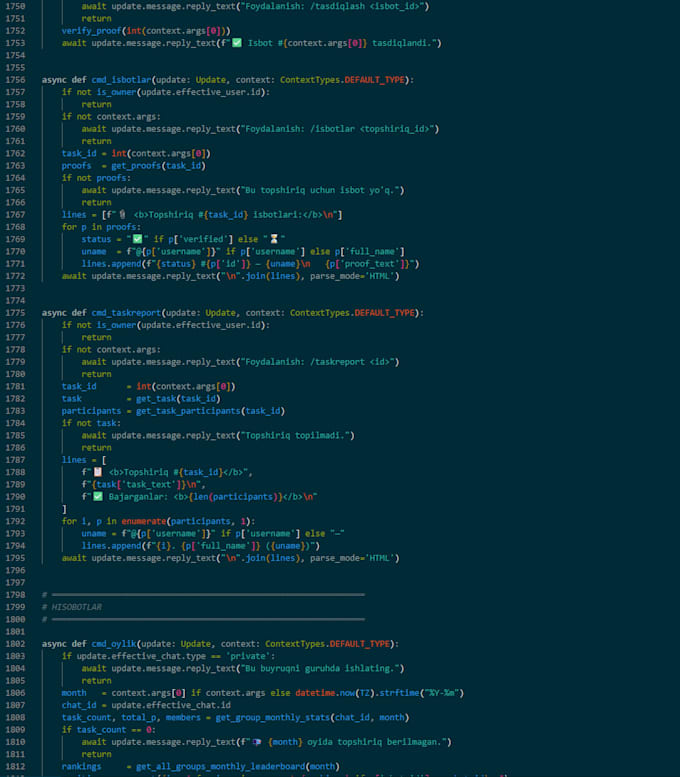Click the rankings variable
The width and height of the screenshot is (680, 777).
[82, 766]
